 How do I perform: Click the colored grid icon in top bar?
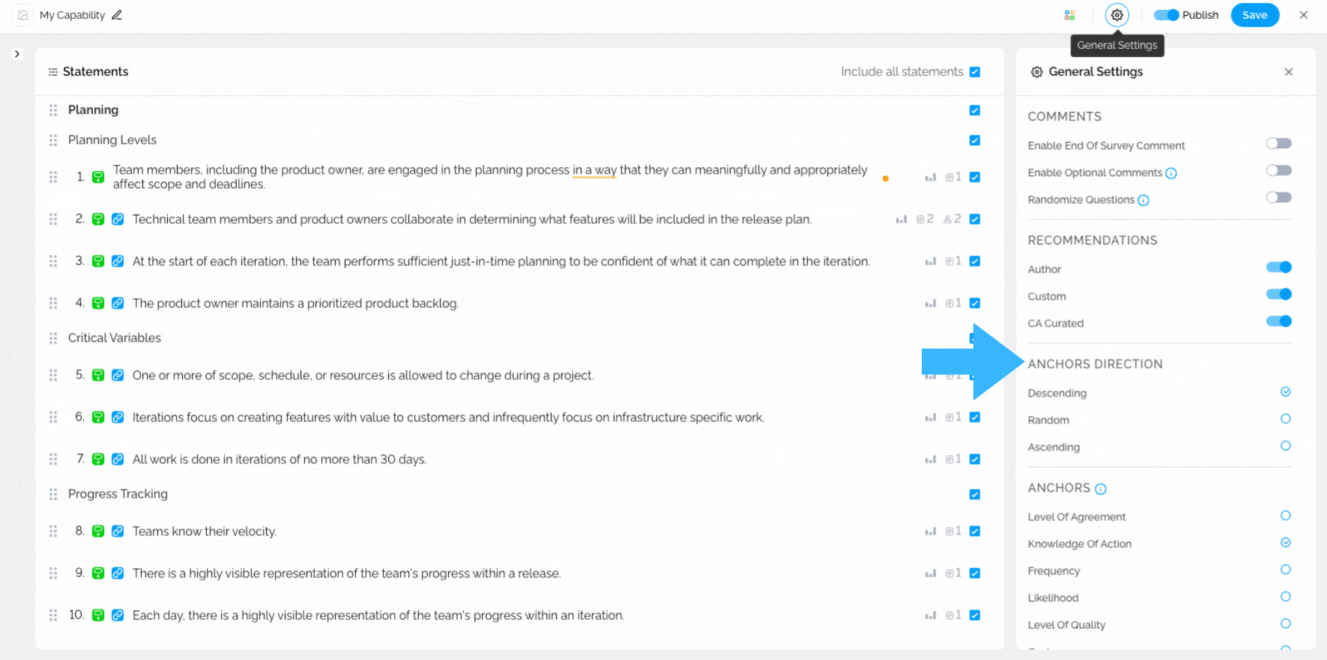point(1069,15)
